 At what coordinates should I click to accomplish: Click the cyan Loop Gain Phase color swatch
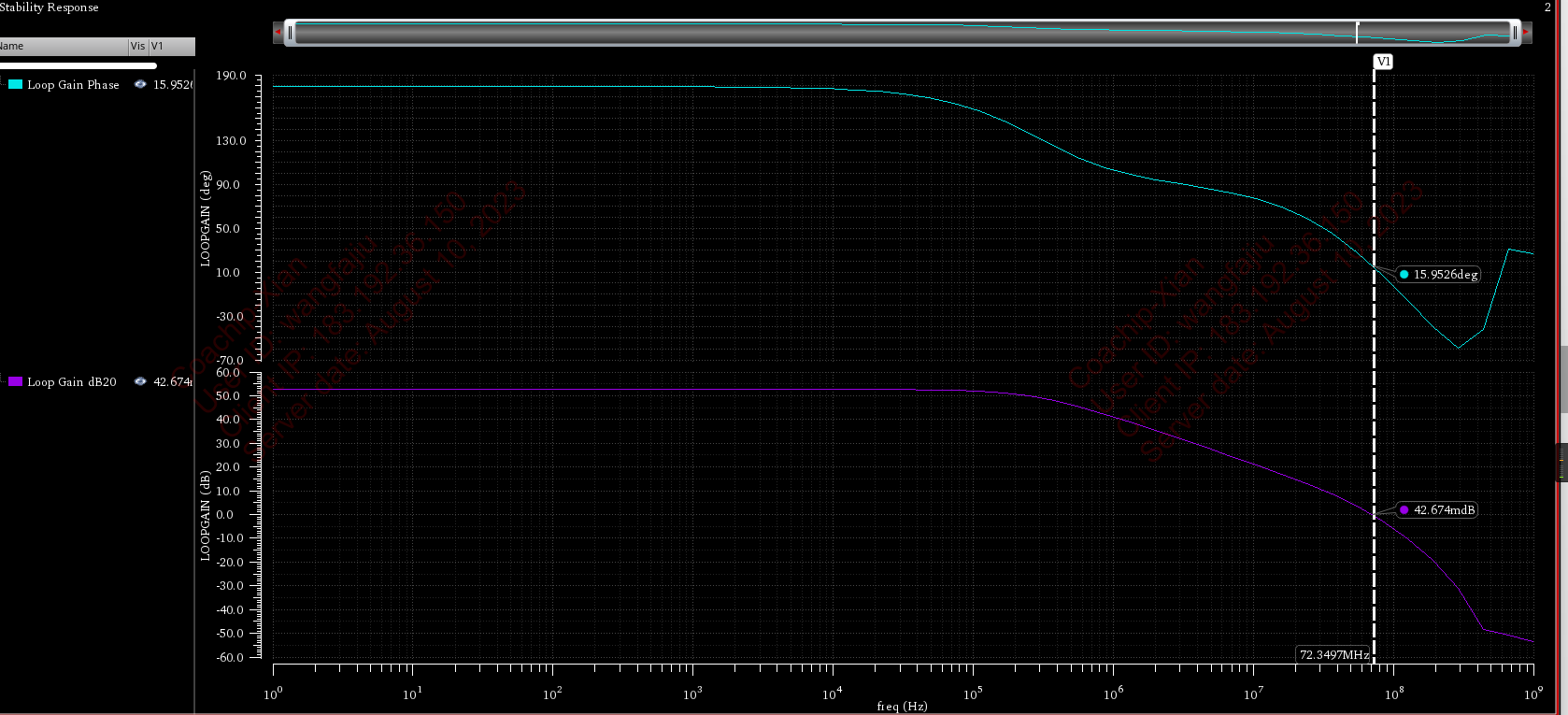click(15, 85)
